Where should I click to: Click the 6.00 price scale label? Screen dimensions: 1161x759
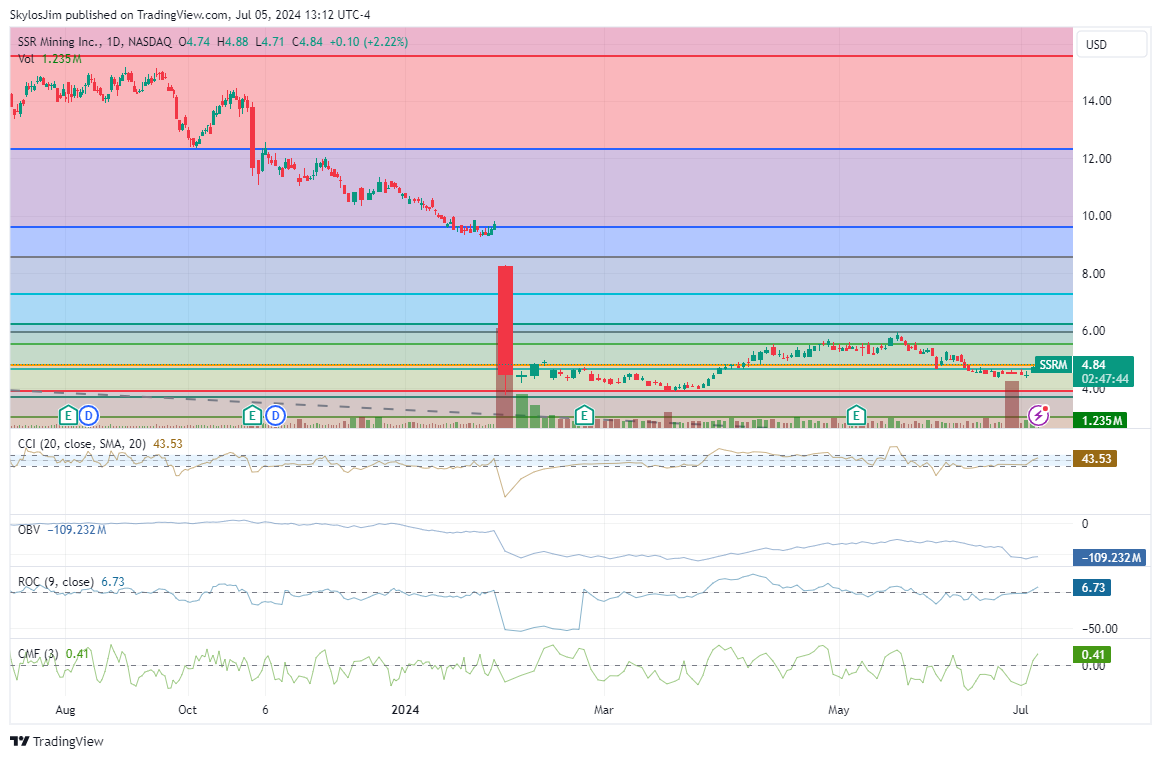point(1094,331)
